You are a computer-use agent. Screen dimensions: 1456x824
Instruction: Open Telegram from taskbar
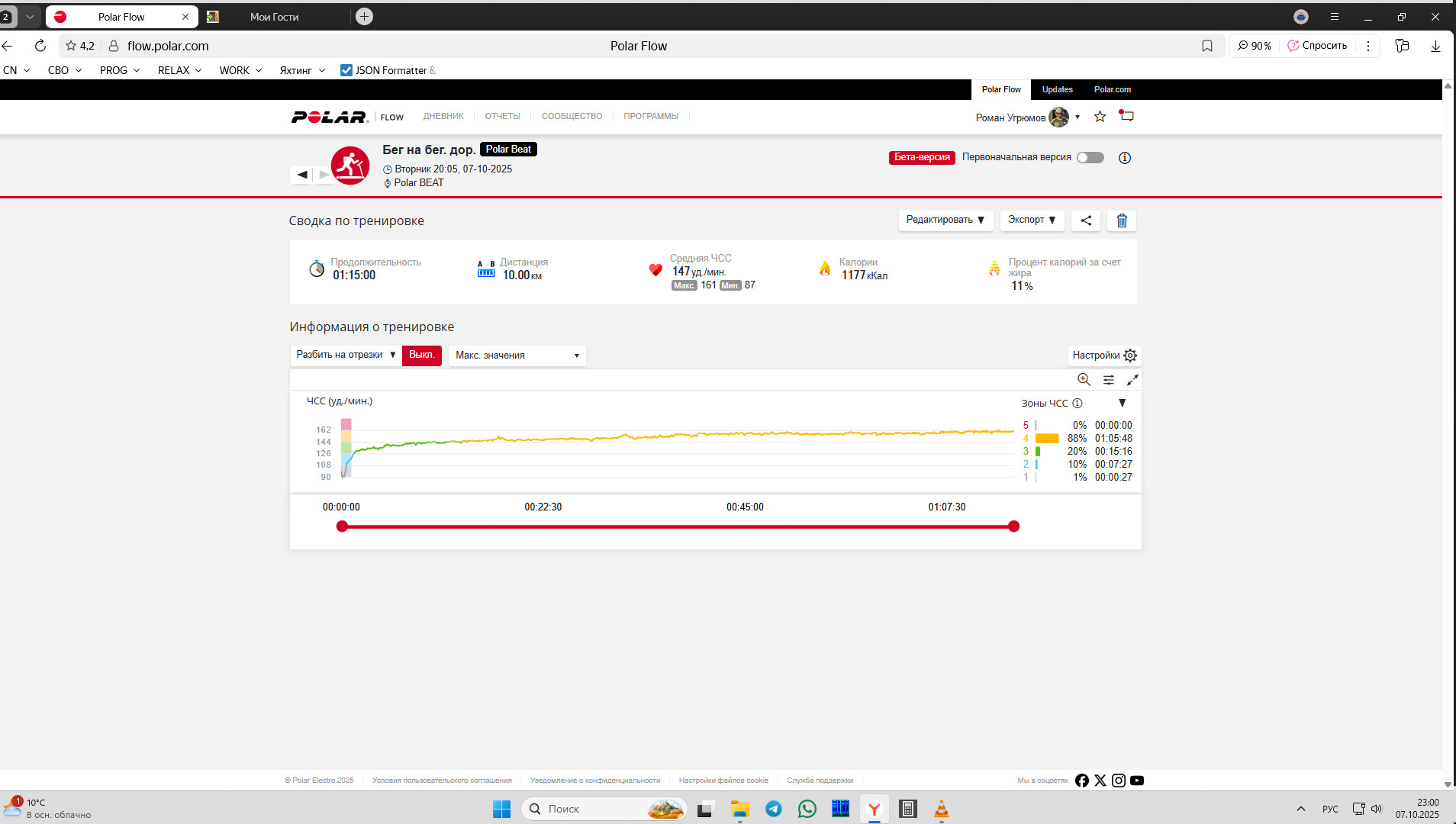coord(773,809)
